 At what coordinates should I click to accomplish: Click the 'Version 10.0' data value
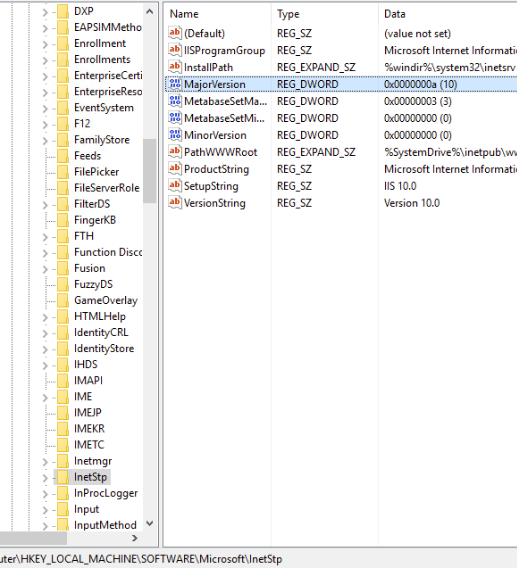click(x=412, y=203)
